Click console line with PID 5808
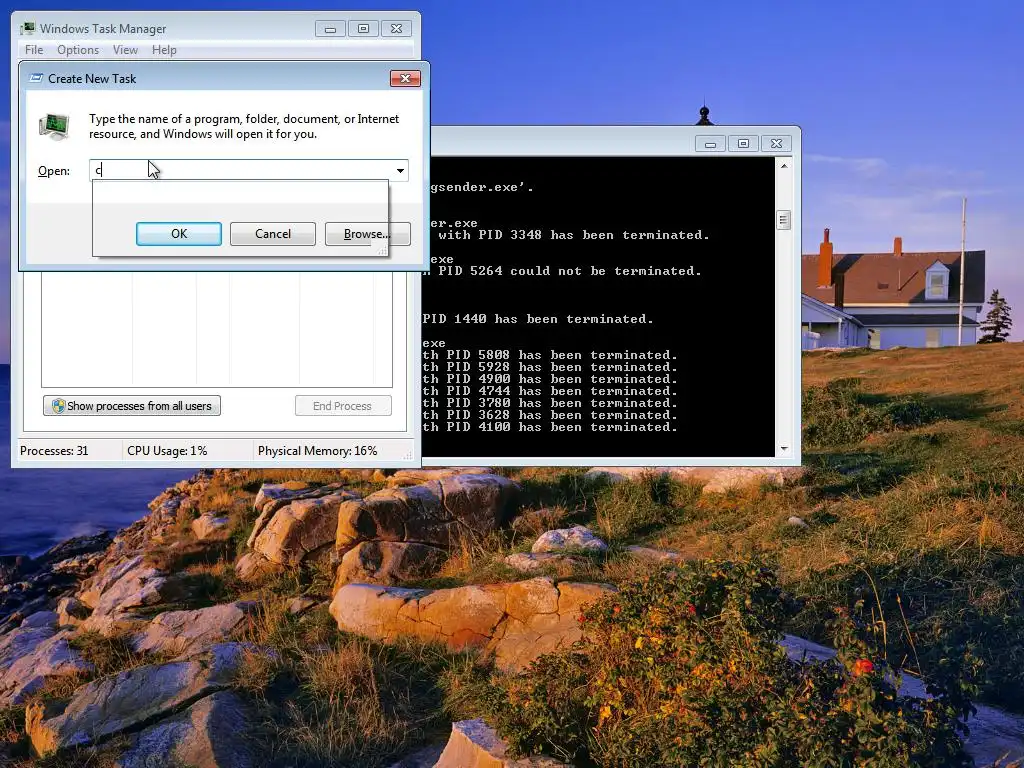 550,355
